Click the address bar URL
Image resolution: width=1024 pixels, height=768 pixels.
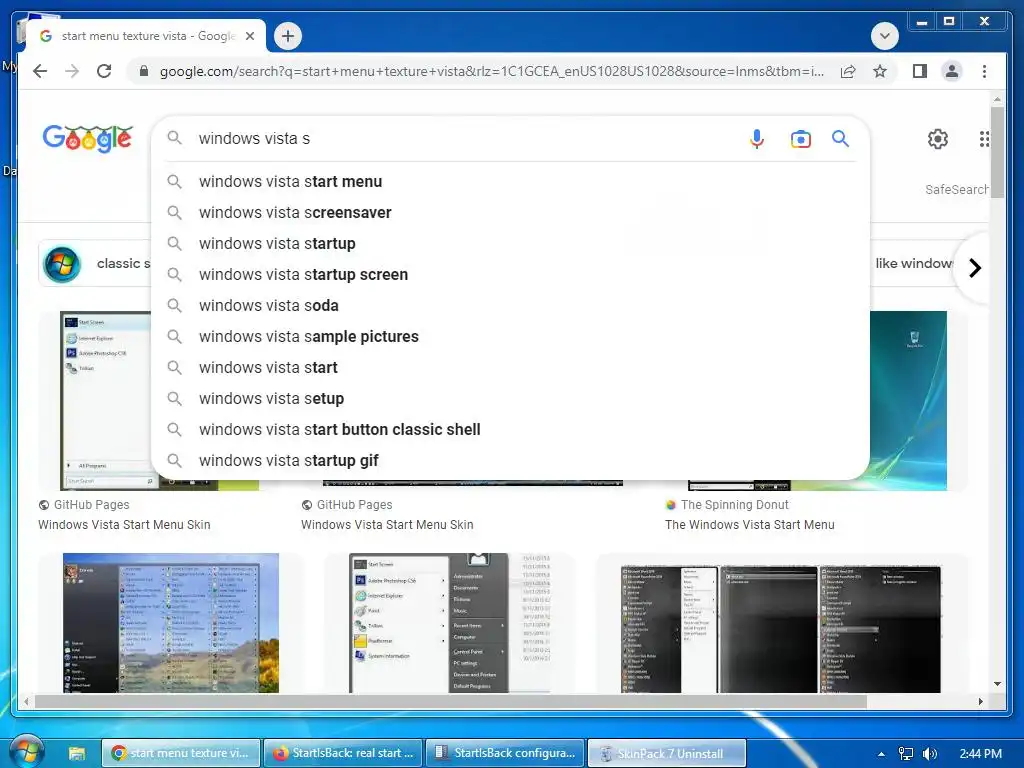pyautogui.click(x=491, y=71)
